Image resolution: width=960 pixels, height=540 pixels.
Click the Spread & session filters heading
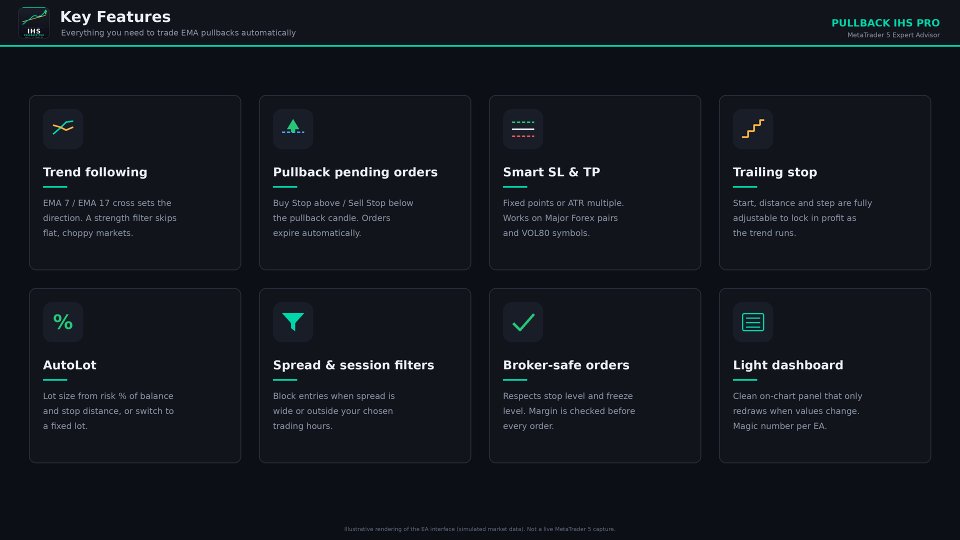pos(353,365)
